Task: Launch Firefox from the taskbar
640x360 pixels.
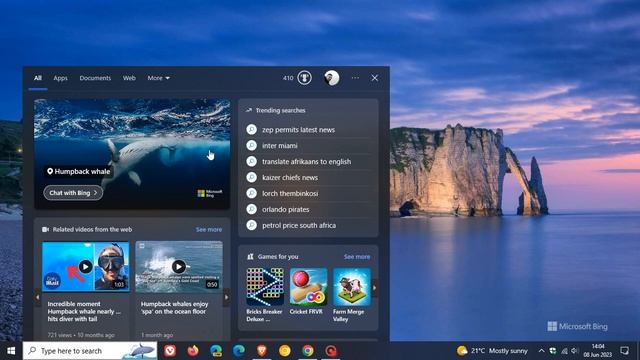Action: pyautogui.click(x=193, y=351)
